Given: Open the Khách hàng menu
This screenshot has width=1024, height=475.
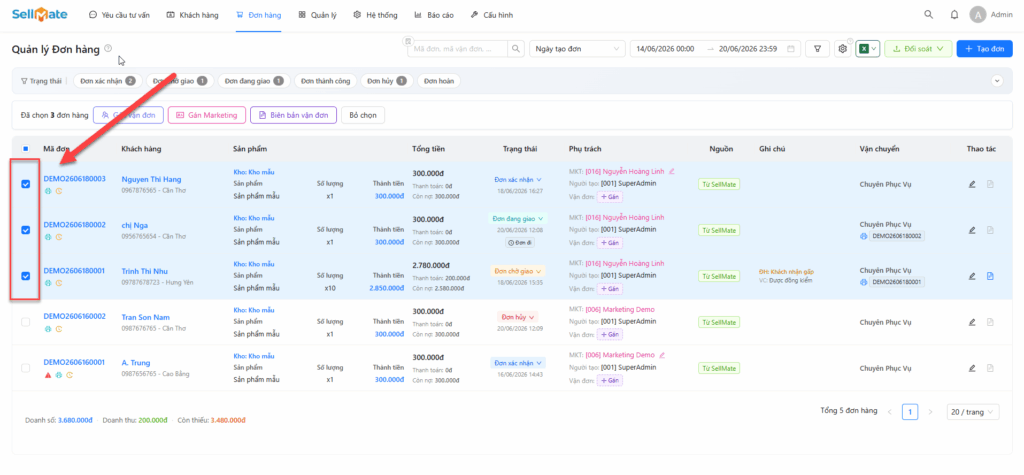Looking at the screenshot, I should point(193,14).
